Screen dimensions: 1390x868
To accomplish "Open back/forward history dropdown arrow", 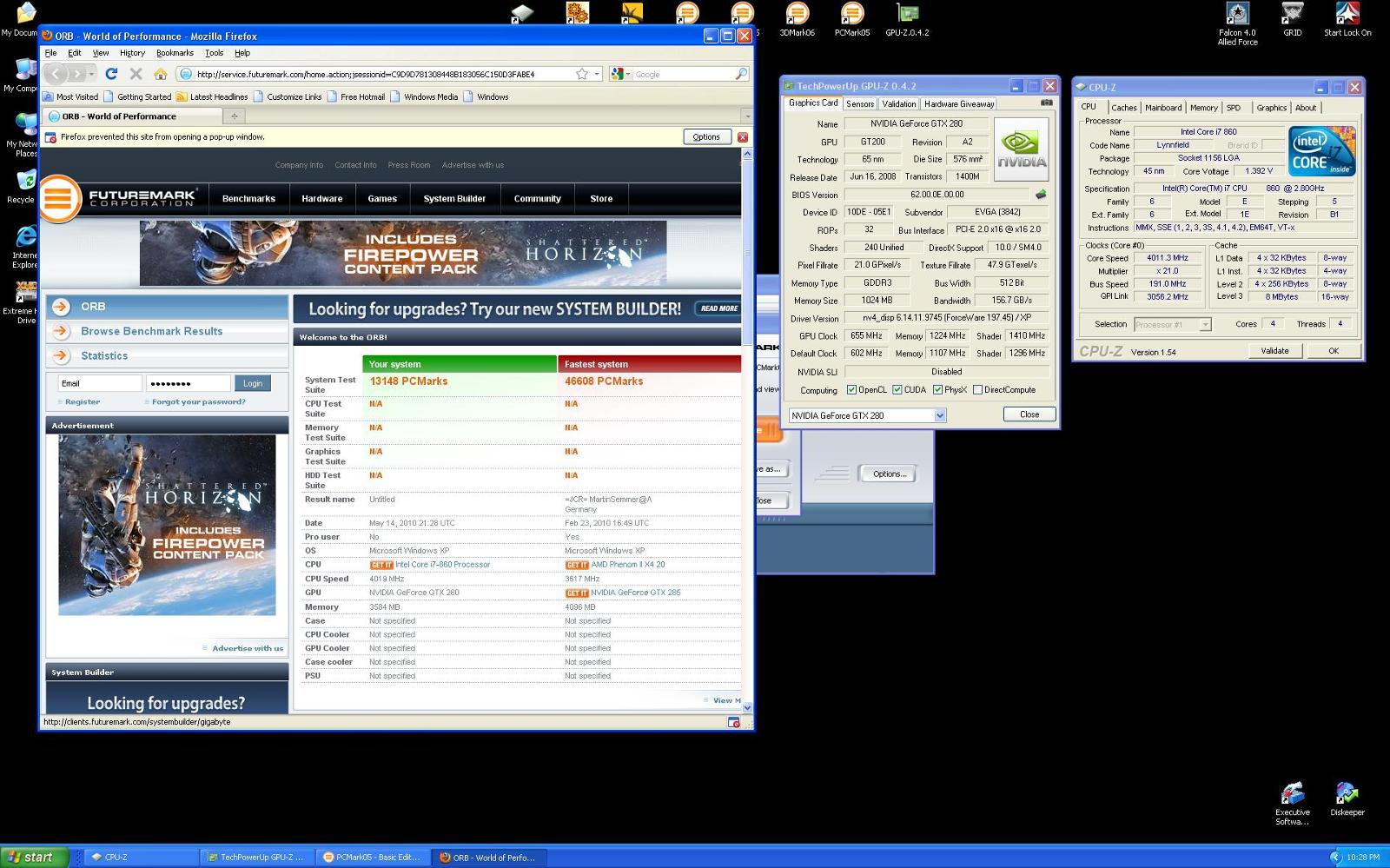I will coord(91,74).
